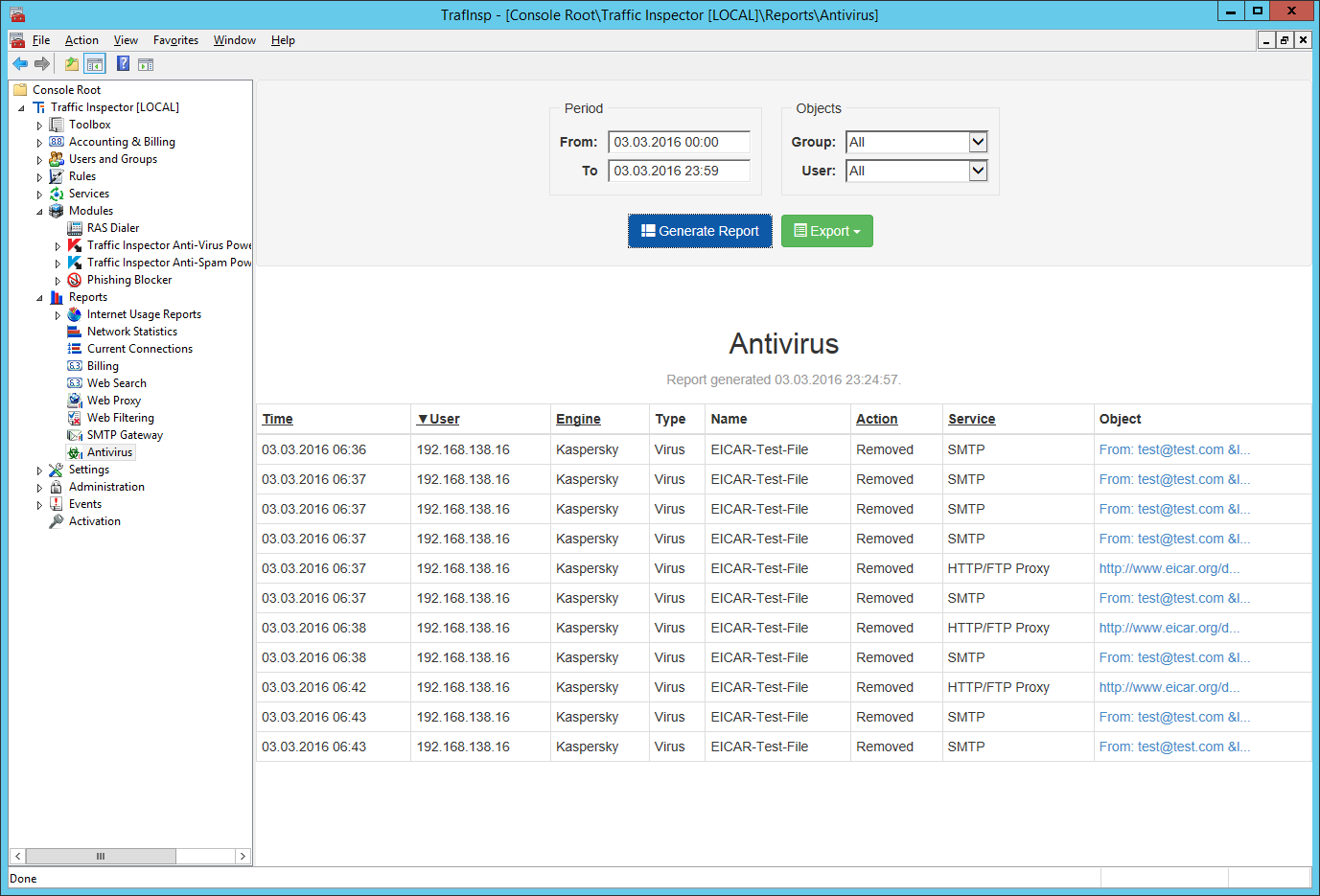Sort table by Time column
The height and width of the screenshot is (896, 1320).
click(278, 419)
